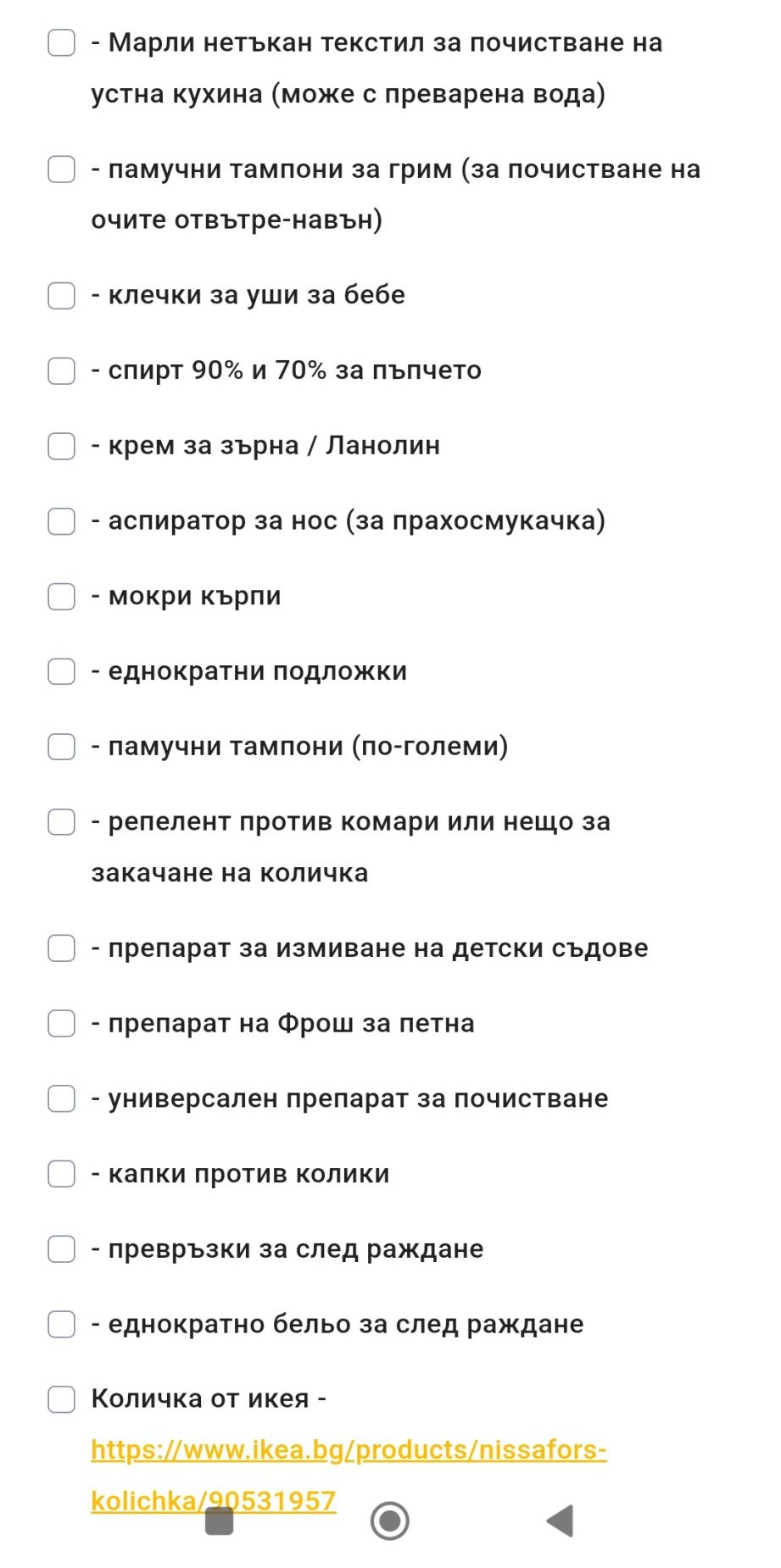
Task: Check 'препарат на Фрош за петна'
Action: click(x=61, y=1023)
